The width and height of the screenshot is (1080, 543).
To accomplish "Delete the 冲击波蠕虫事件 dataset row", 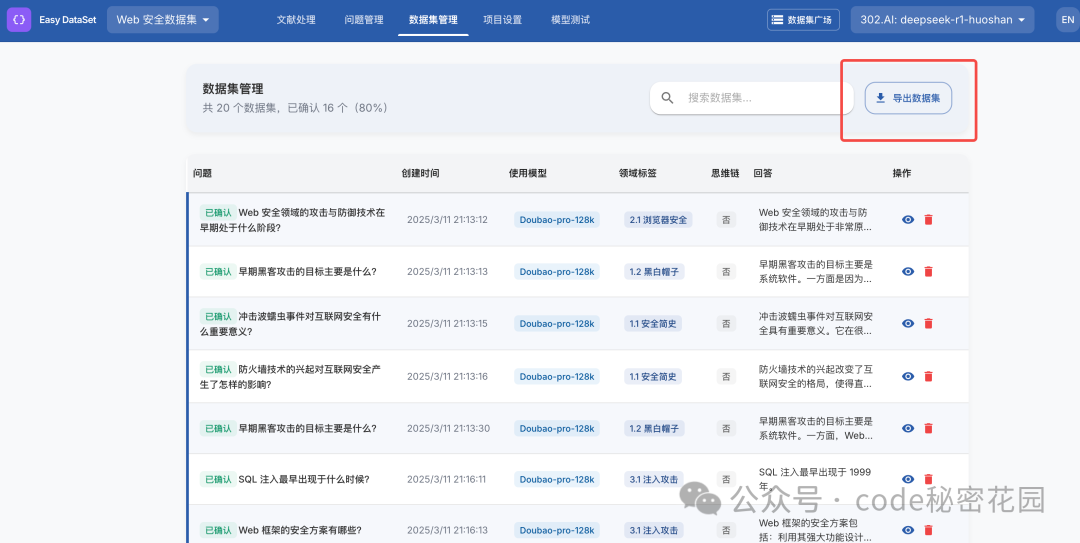I will (928, 323).
